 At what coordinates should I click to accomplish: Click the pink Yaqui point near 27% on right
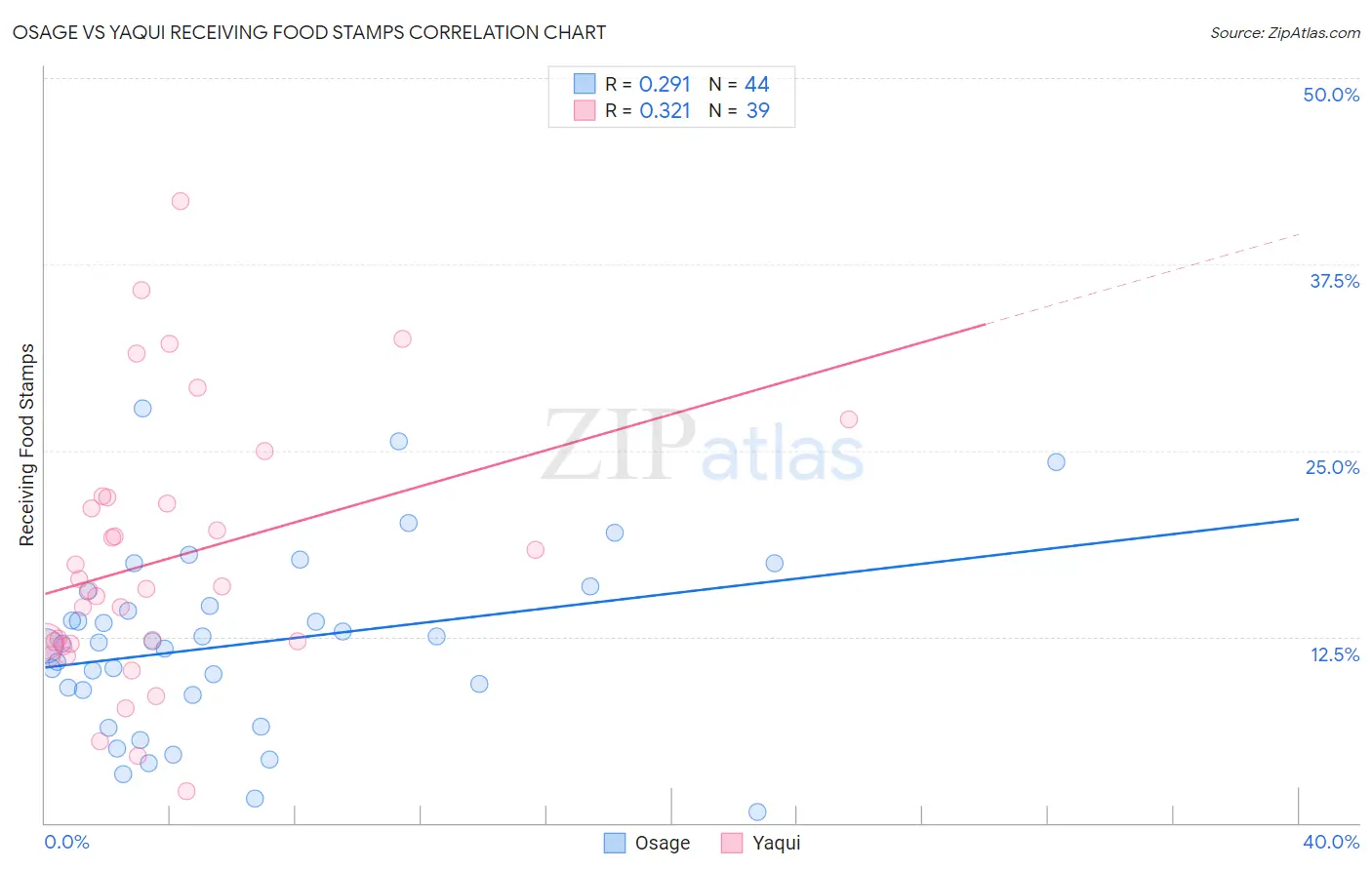pyautogui.click(x=849, y=419)
